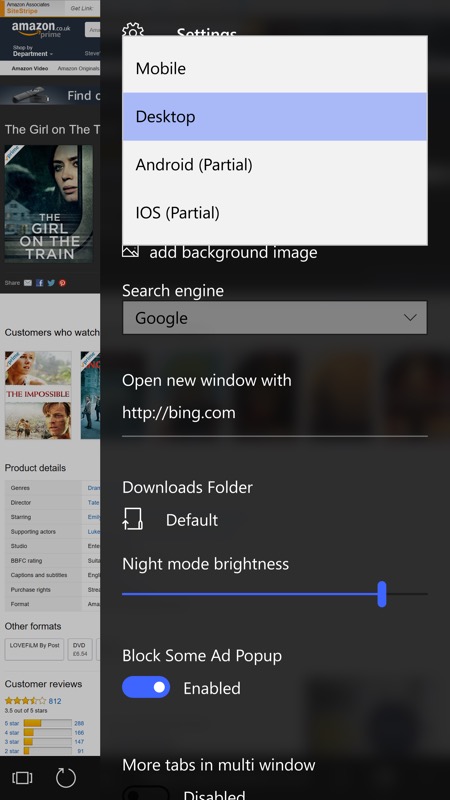This screenshot has width=450, height=800.
Task: Click the 4 star rating bar
Action: [x=47, y=732]
